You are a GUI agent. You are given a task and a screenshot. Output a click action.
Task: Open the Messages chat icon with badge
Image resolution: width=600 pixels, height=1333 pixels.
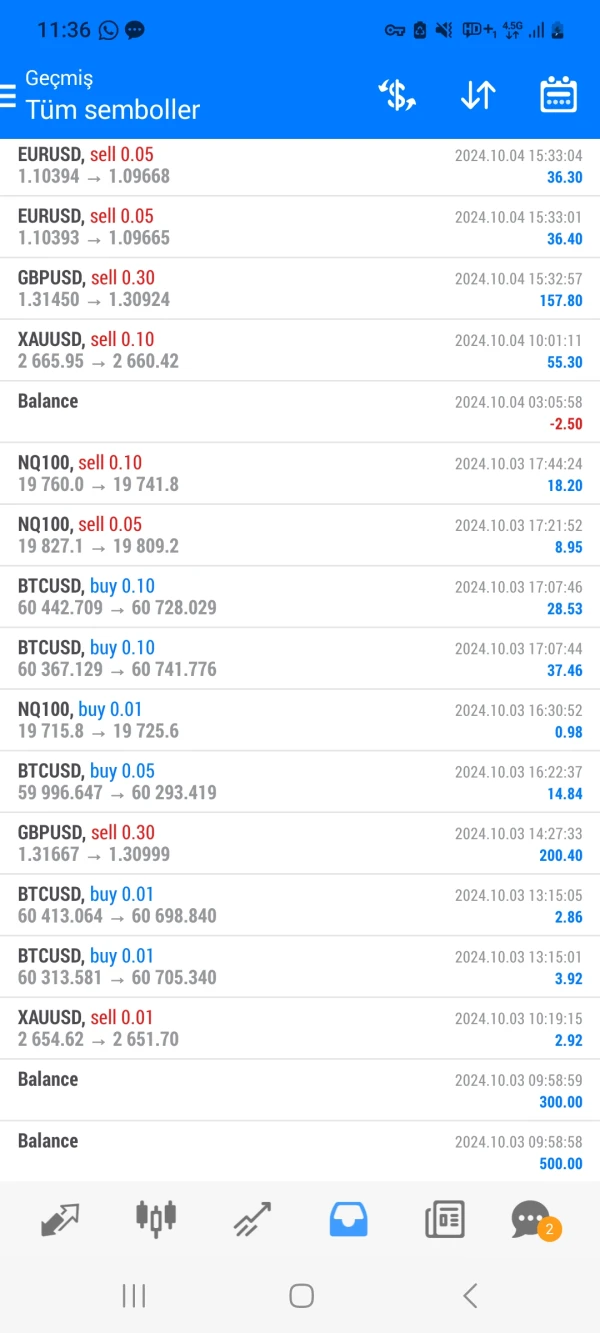click(x=535, y=1220)
